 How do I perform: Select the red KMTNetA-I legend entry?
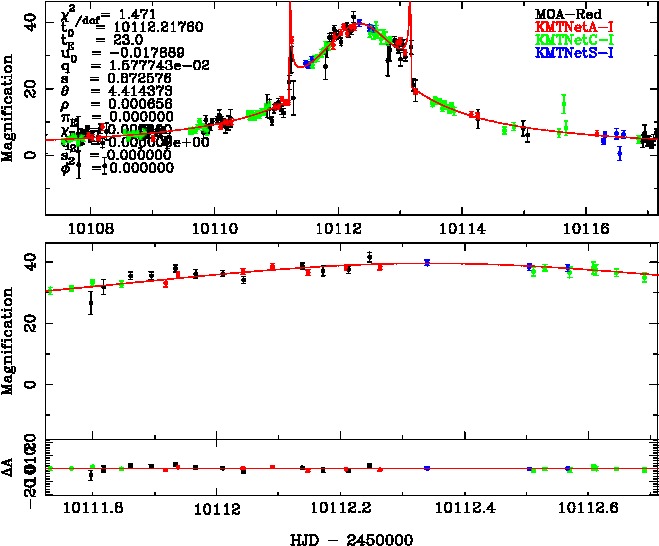point(574,24)
